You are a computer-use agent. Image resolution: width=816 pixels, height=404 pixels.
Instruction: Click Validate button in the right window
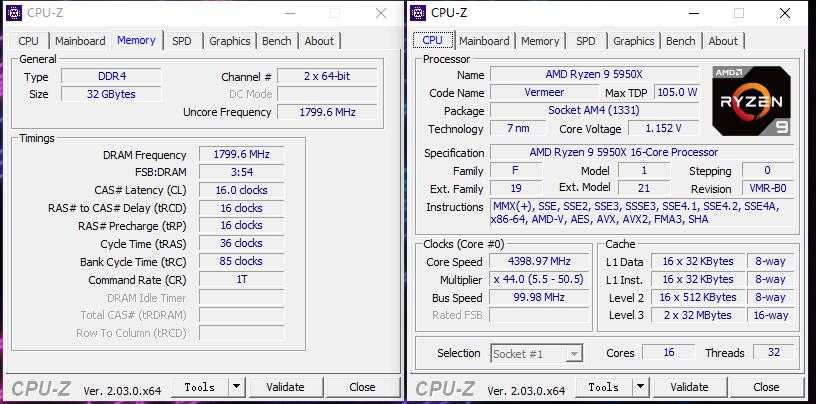(689, 387)
